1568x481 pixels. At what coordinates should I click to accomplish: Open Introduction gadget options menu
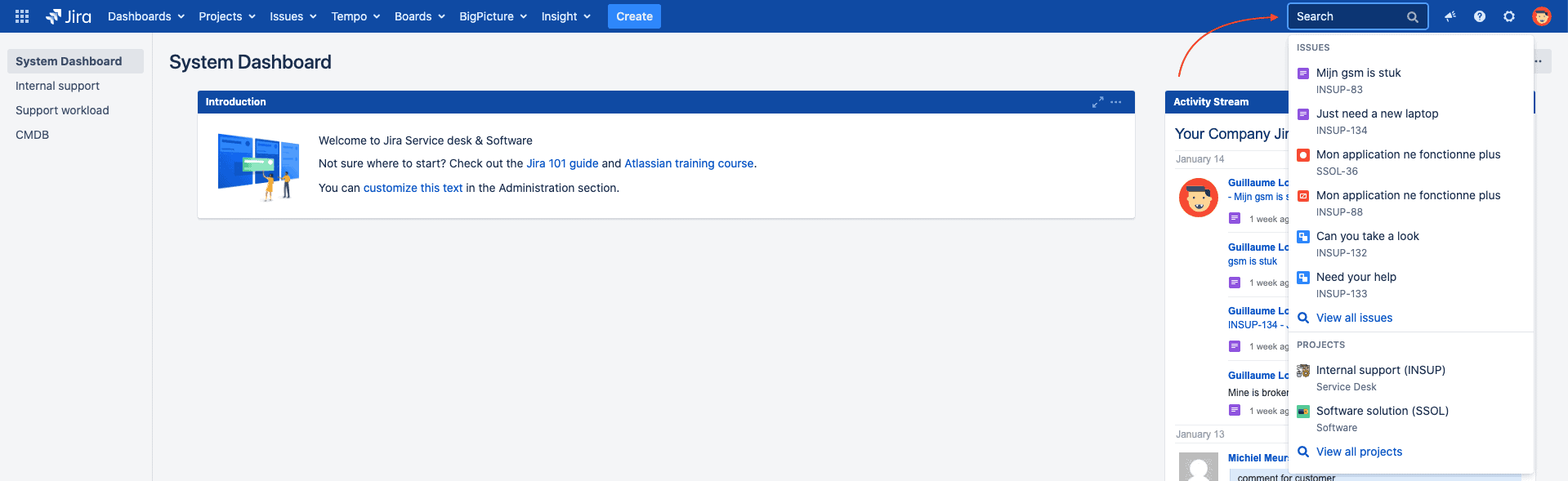tap(1116, 102)
